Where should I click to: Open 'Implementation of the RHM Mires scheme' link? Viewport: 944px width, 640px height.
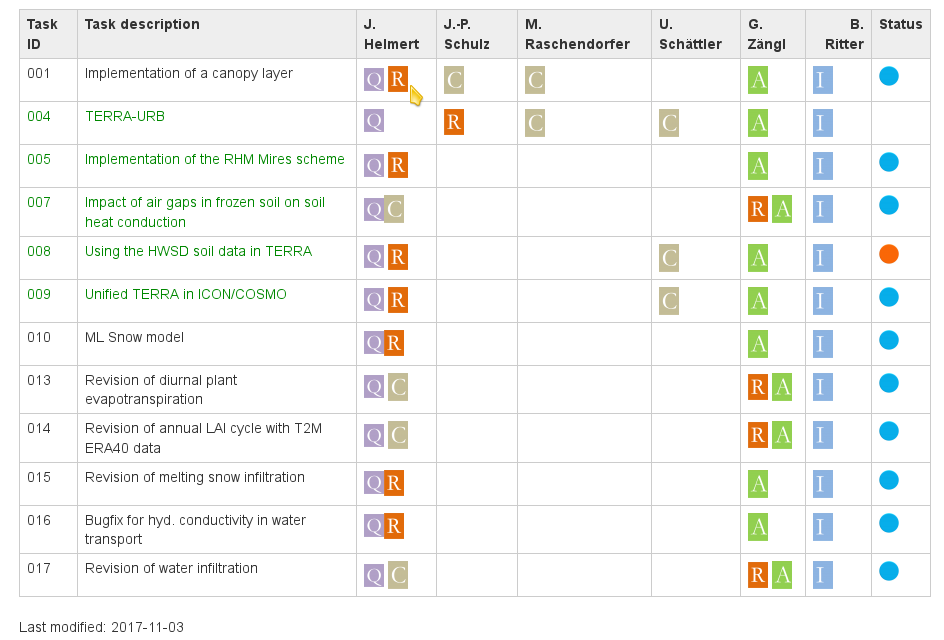[x=214, y=159]
